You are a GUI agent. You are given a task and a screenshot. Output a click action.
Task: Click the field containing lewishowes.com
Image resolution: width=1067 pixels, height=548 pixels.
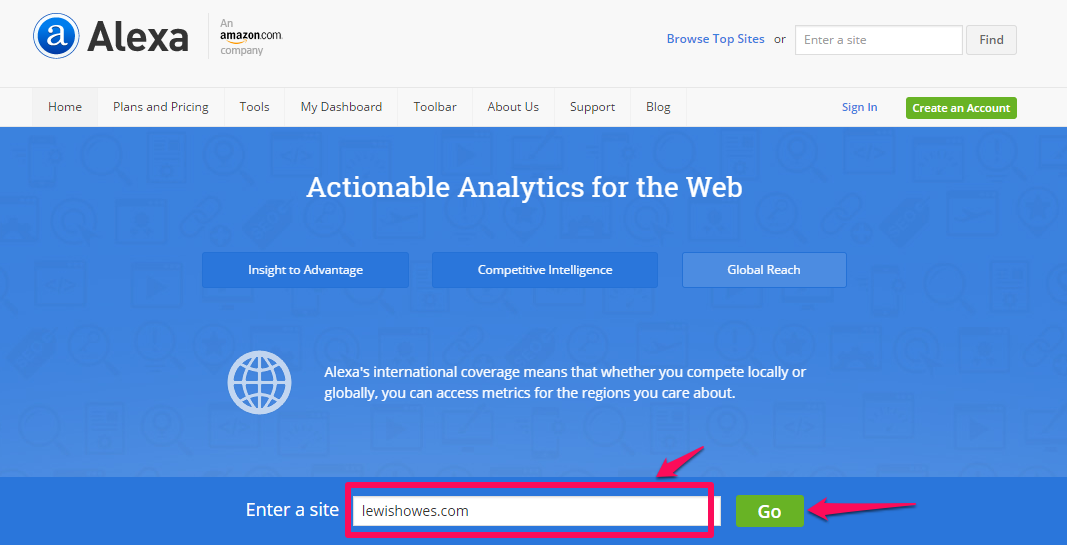pyautogui.click(x=536, y=511)
